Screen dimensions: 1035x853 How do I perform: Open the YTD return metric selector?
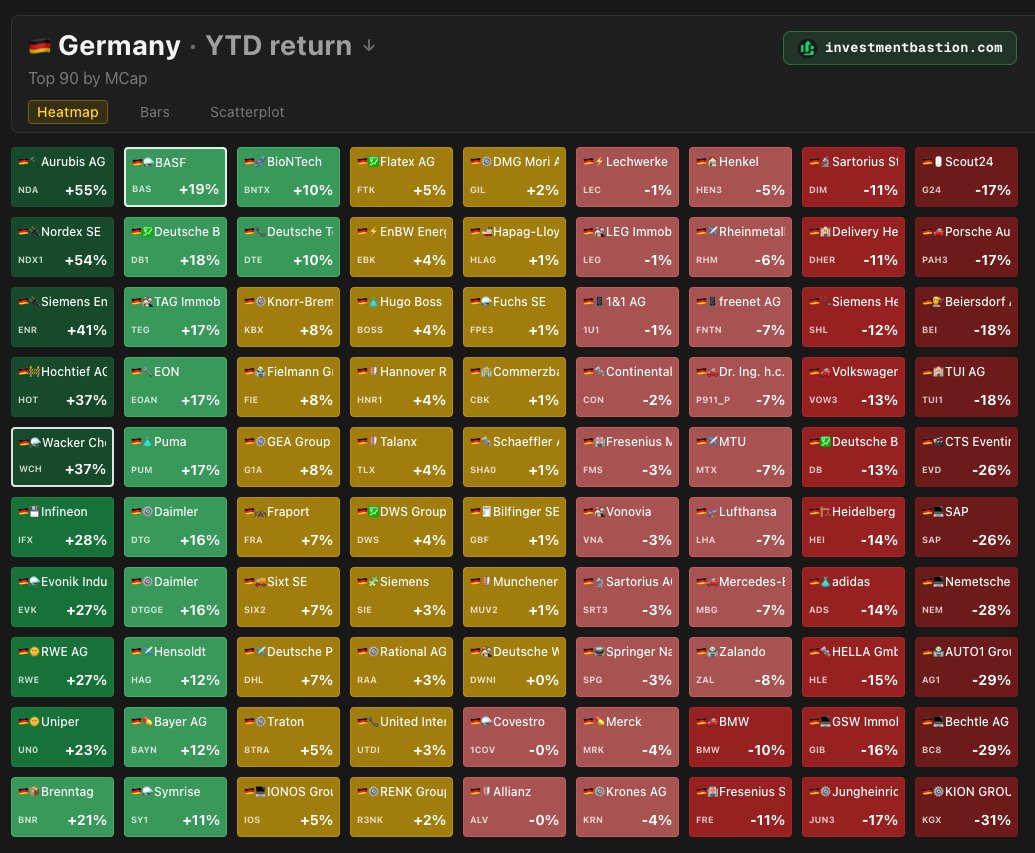click(x=279, y=46)
